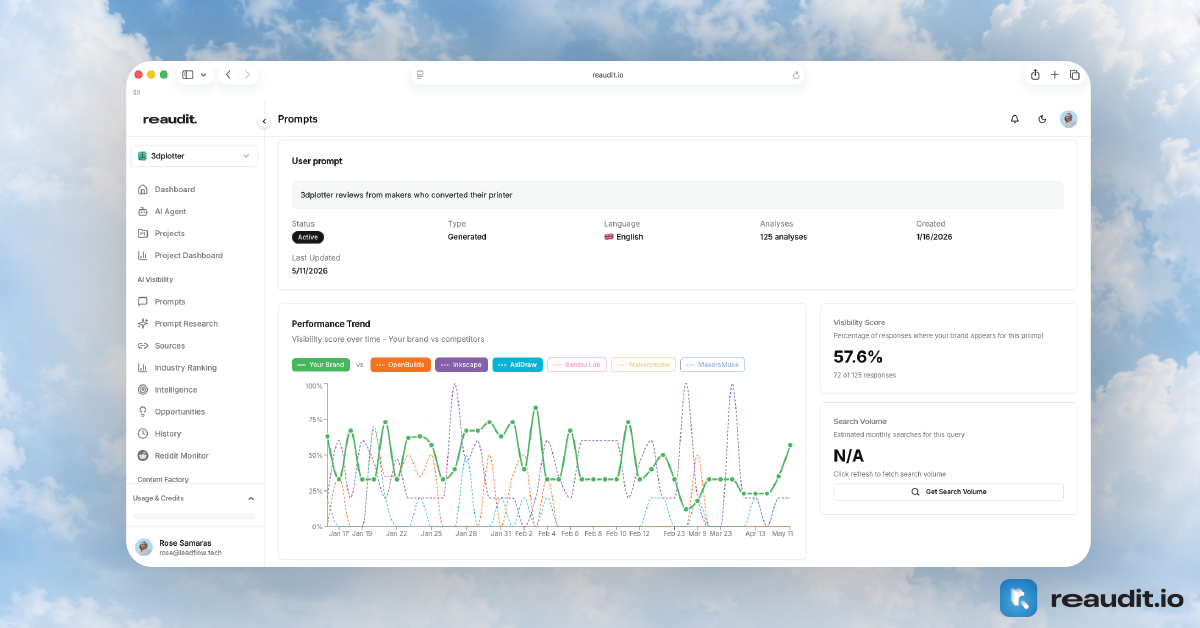Toggle the orange Makersmuse series
The width and height of the screenshot is (1200, 628).
pos(643,365)
